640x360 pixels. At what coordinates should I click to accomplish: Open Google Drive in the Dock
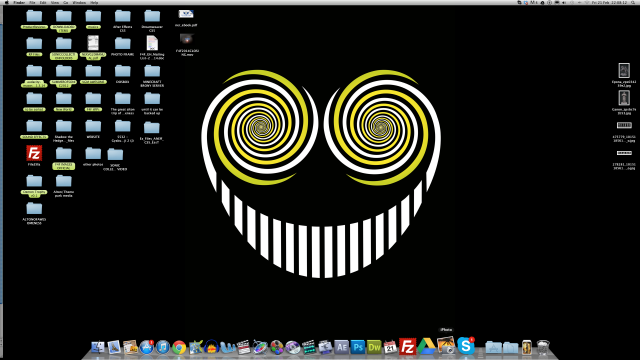tap(427, 347)
